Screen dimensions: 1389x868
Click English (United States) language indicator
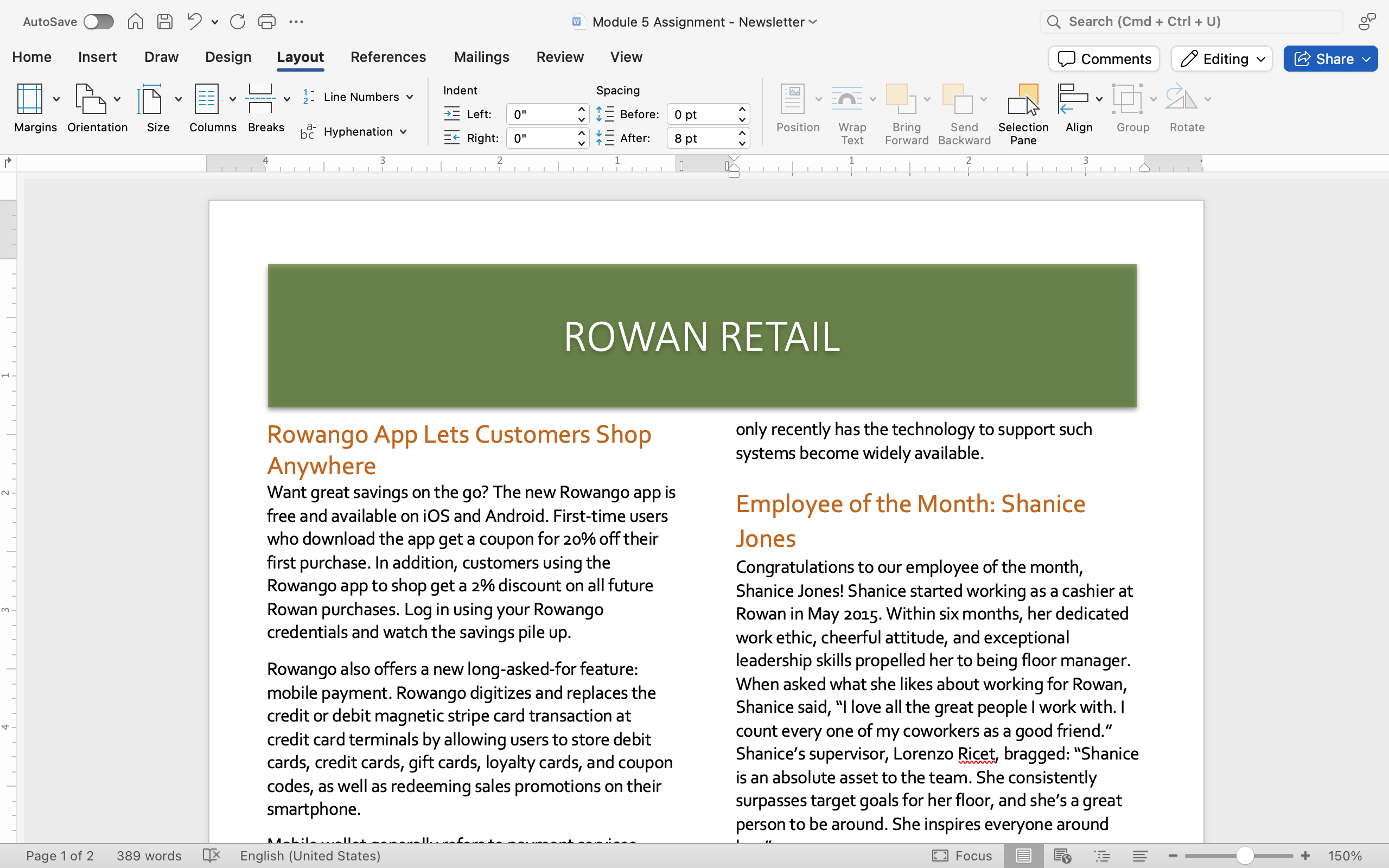pos(310,856)
